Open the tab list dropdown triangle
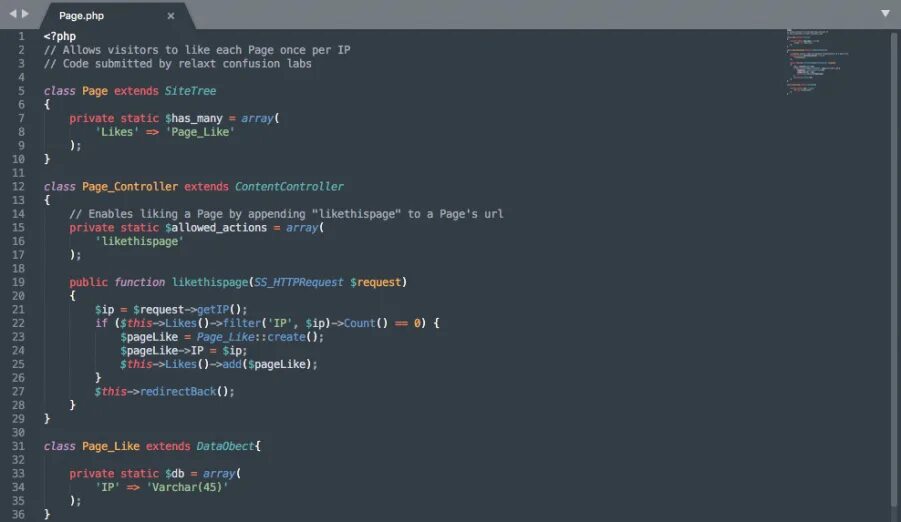901x522 pixels. tap(885, 13)
